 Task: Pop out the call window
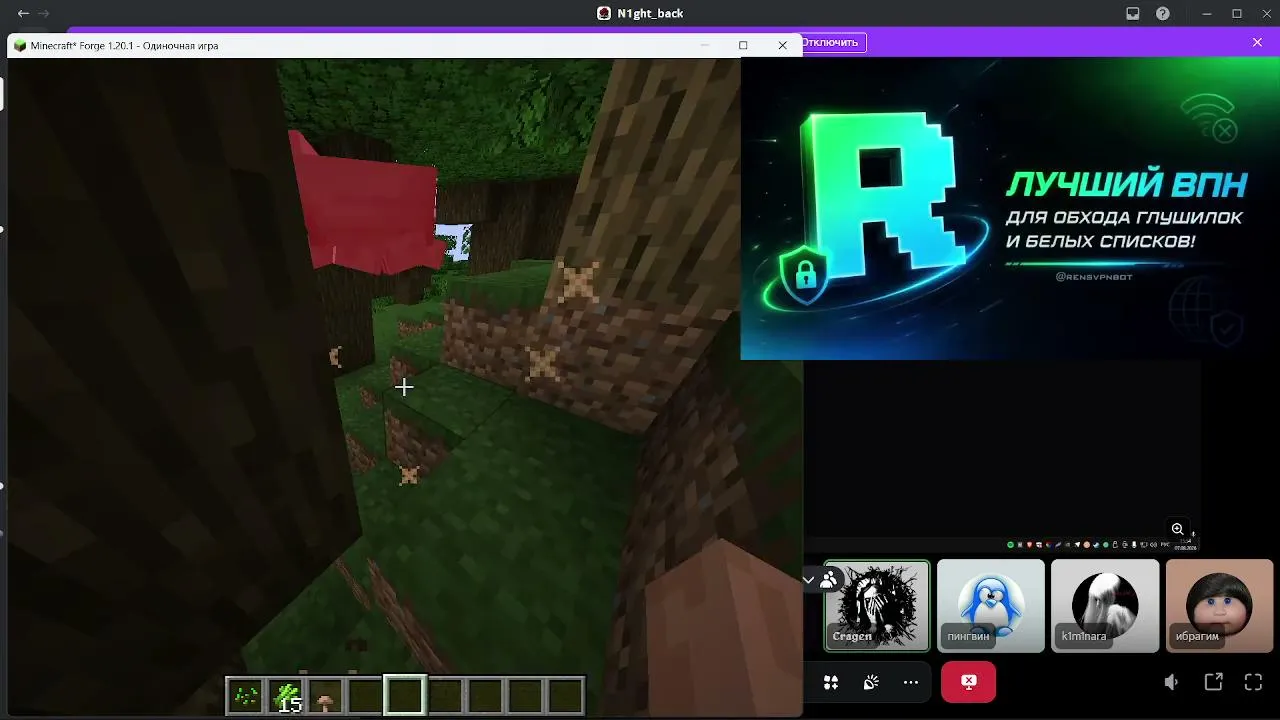(x=1213, y=682)
